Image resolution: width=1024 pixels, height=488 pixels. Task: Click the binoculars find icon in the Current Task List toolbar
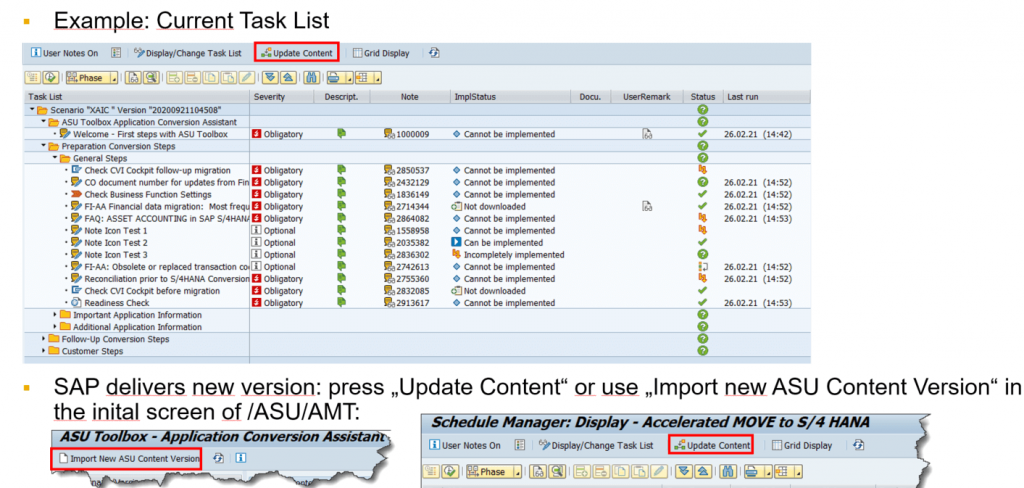[312, 78]
